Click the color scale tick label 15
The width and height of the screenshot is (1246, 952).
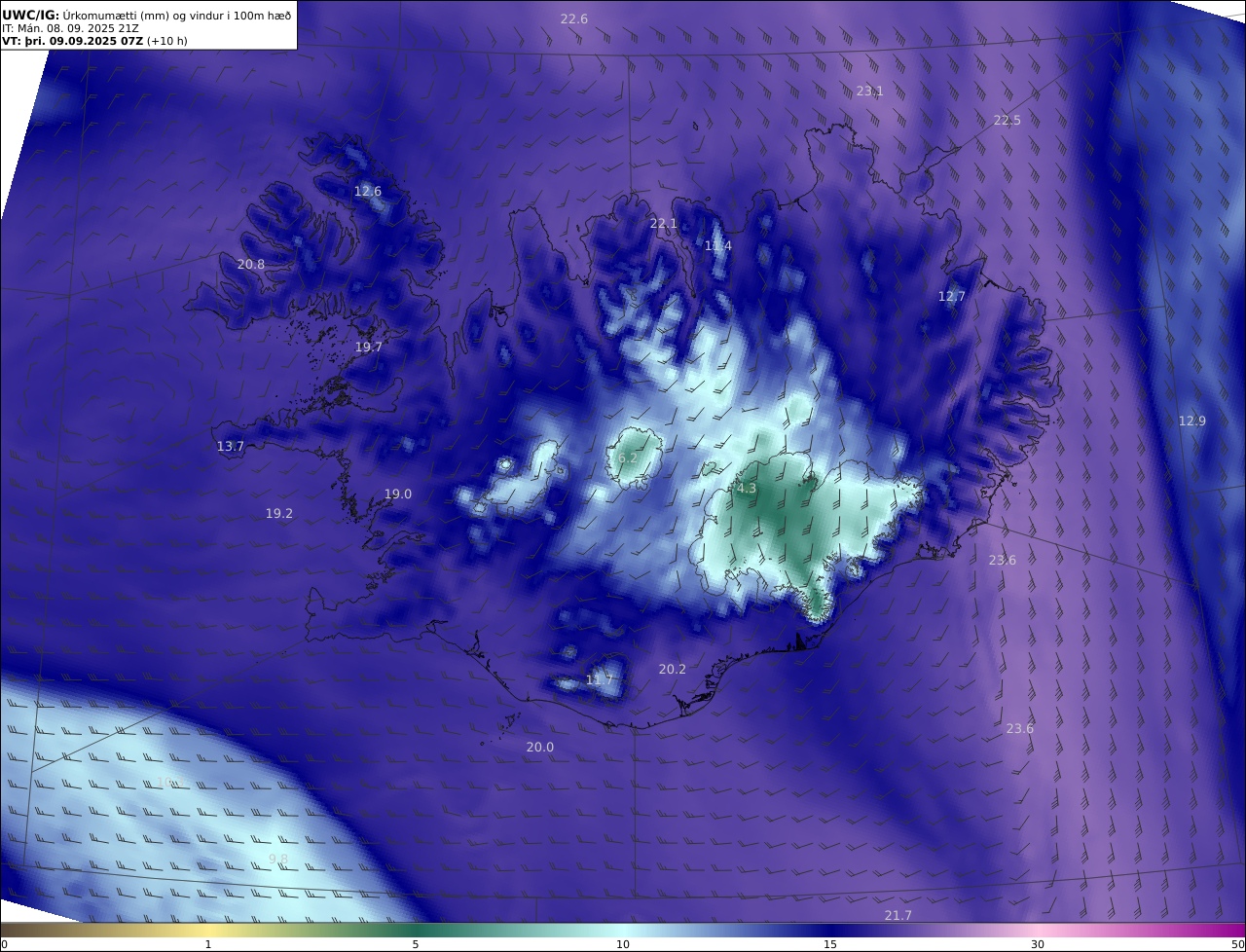click(830, 945)
